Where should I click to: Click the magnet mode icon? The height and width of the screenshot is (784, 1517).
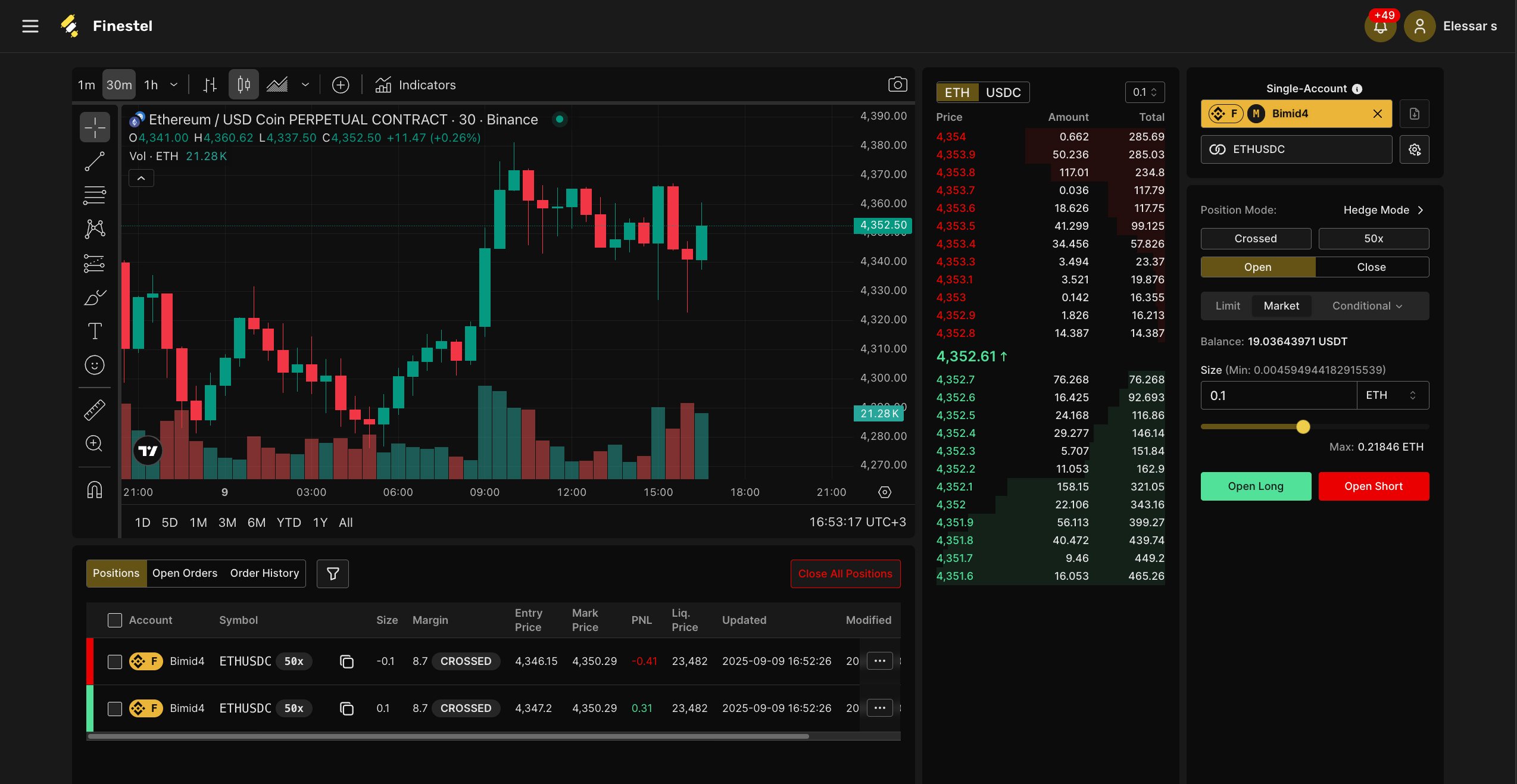tap(95, 489)
